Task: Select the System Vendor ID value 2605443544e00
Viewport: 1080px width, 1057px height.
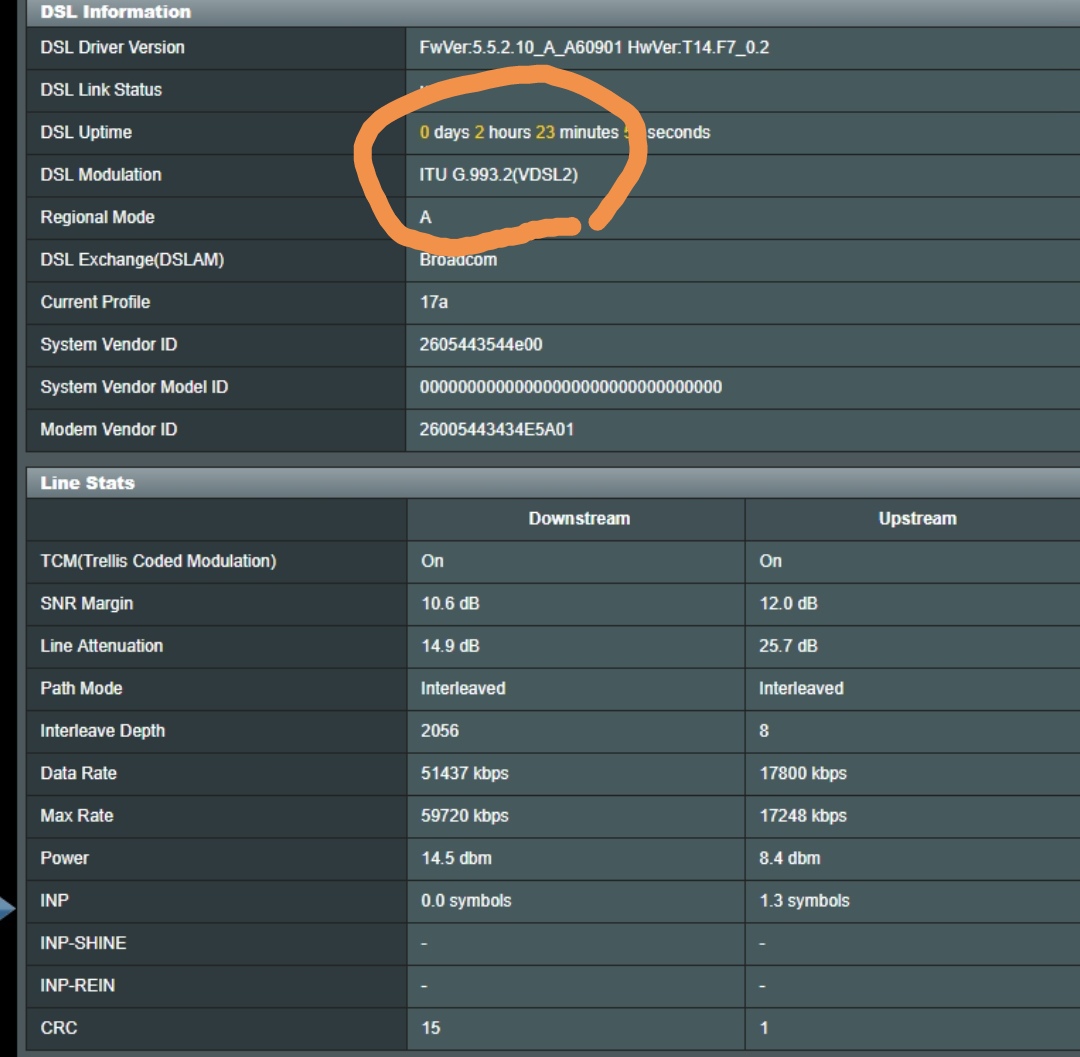Action: pos(480,344)
